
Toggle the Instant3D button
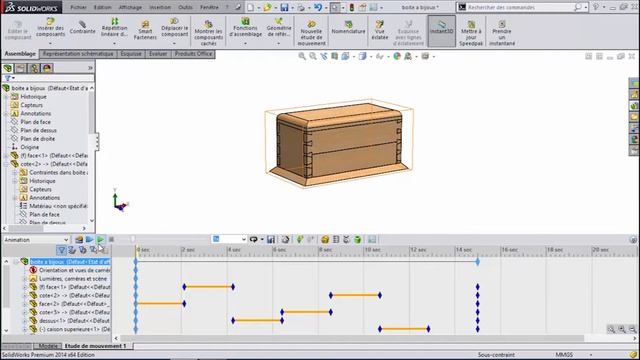click(442, 31)
